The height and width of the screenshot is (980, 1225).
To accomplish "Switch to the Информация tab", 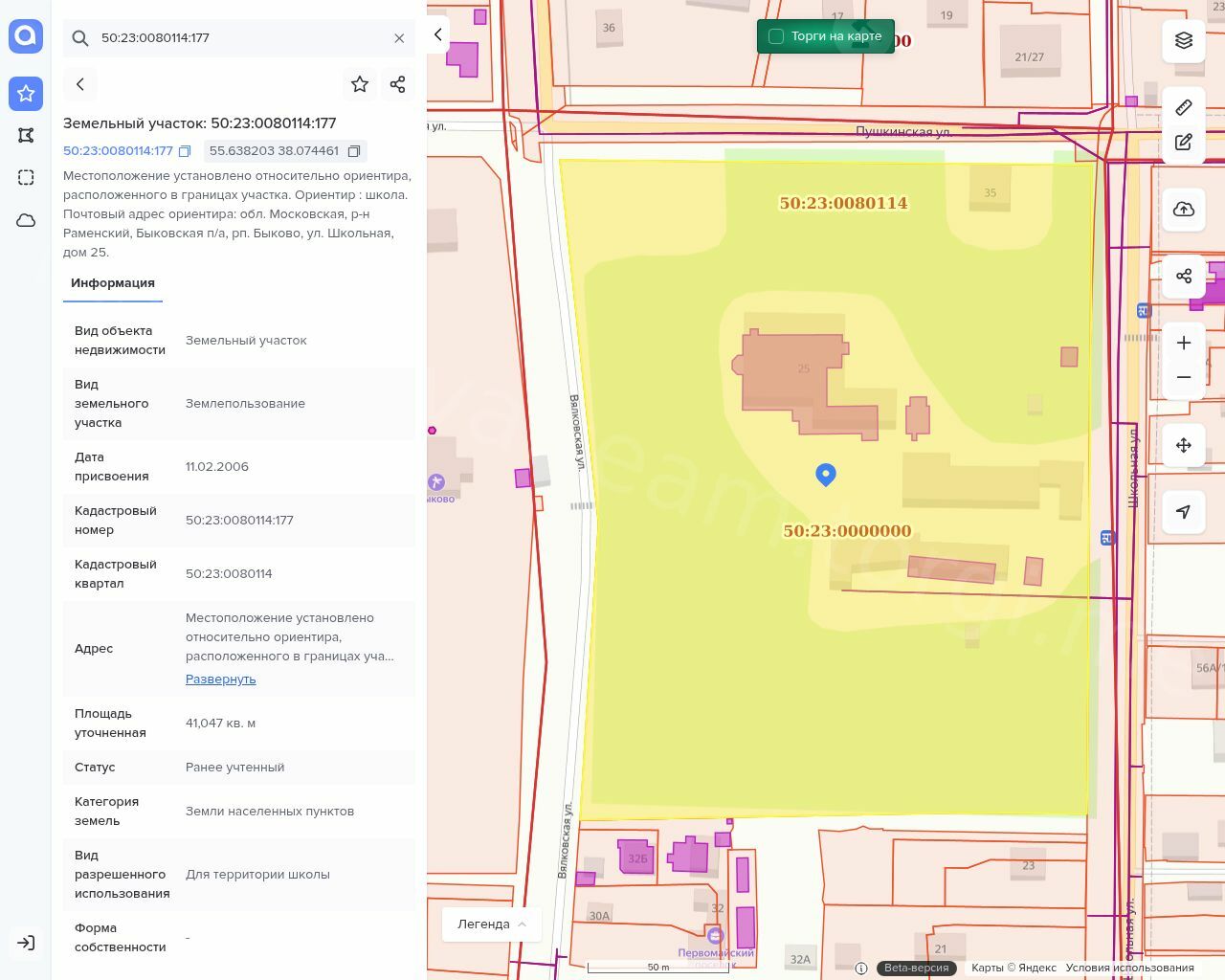I will pos(113,283).
